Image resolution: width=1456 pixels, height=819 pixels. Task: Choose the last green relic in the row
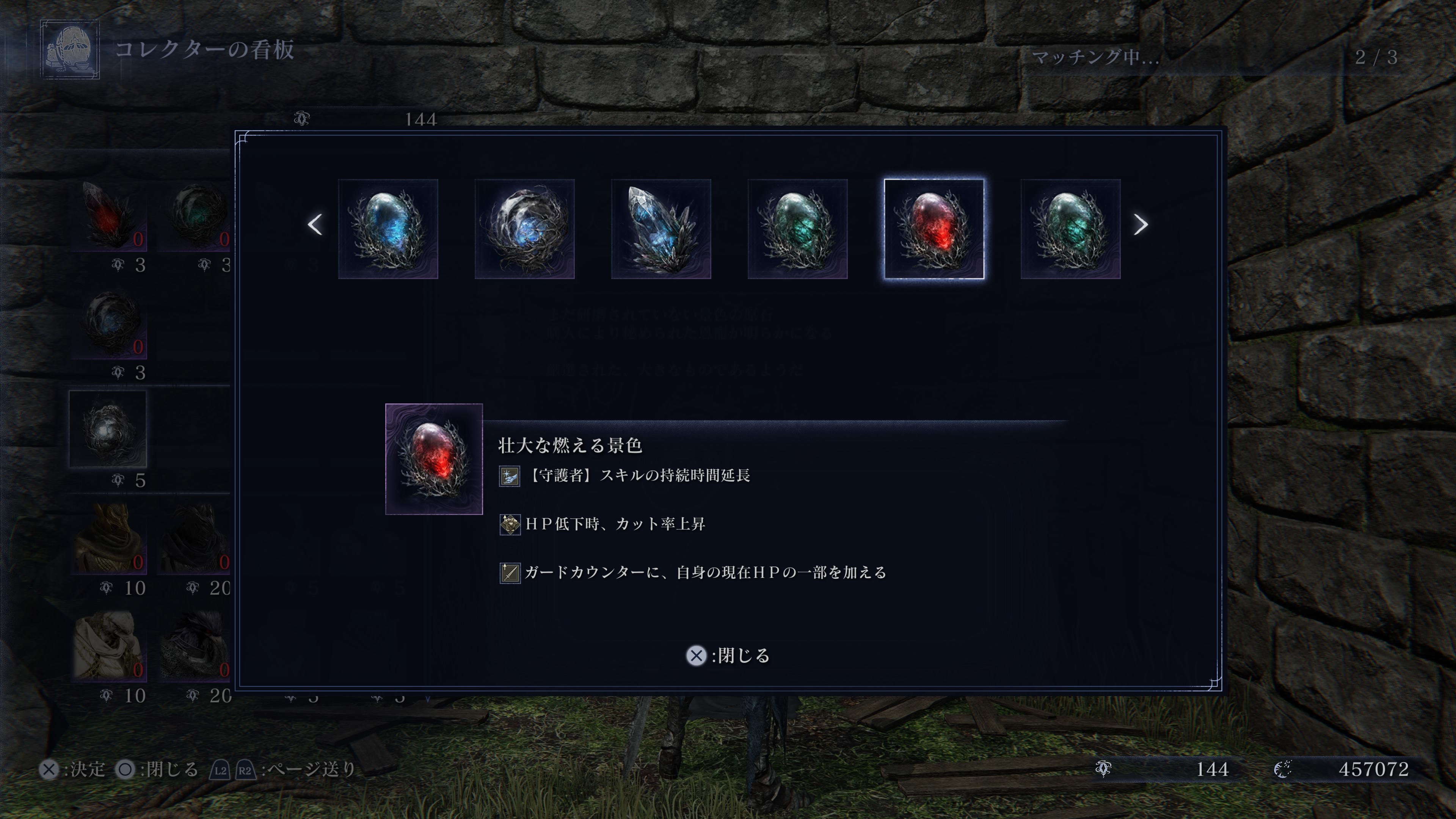click(x=1070, y=229)
